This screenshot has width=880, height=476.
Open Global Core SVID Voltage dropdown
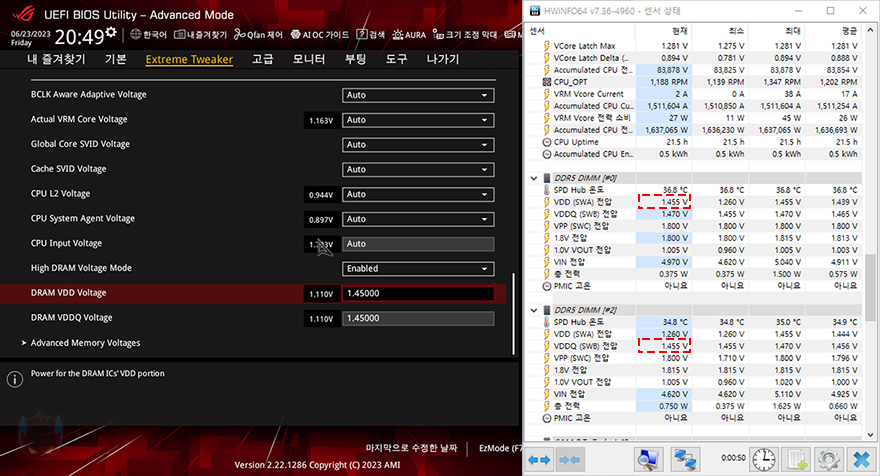point(418,145)
